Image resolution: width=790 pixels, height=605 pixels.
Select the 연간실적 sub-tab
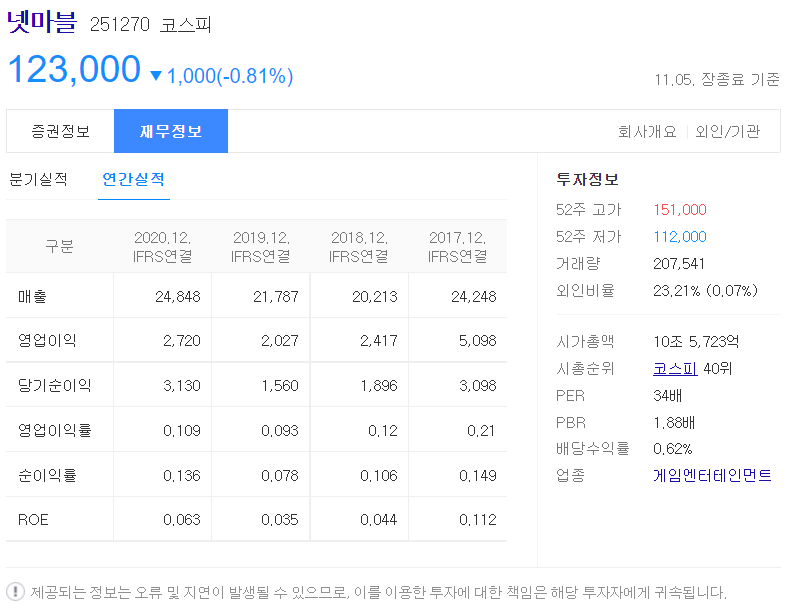(x=134, y=179)
